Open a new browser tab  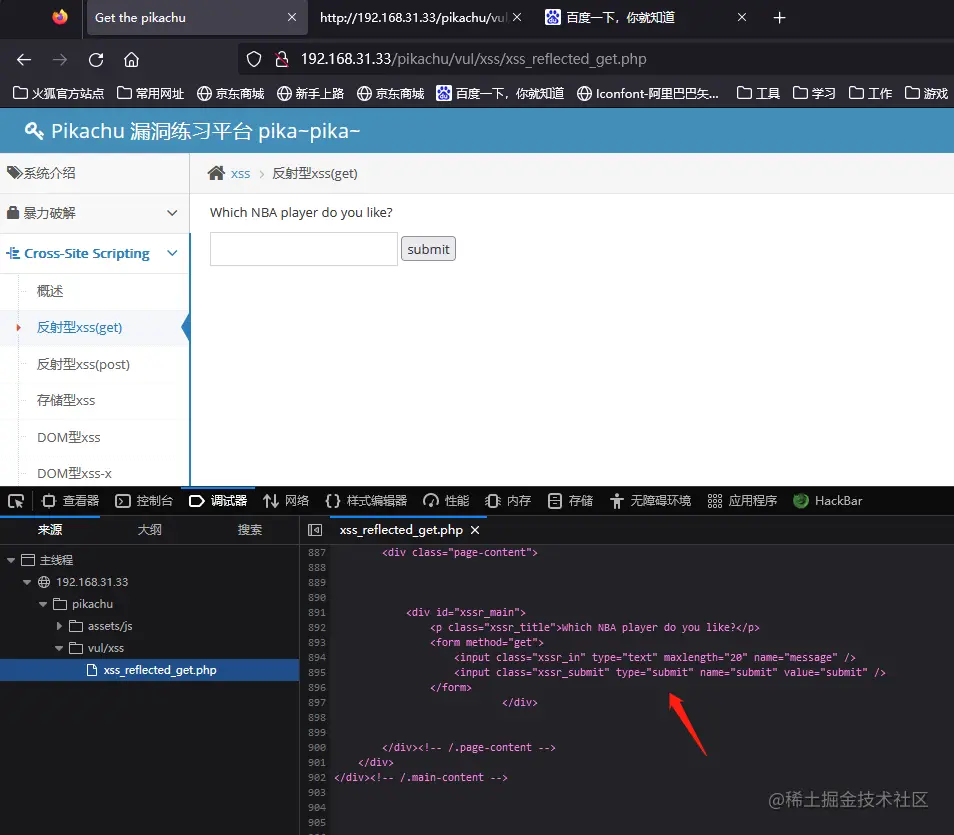coord(779,18)
